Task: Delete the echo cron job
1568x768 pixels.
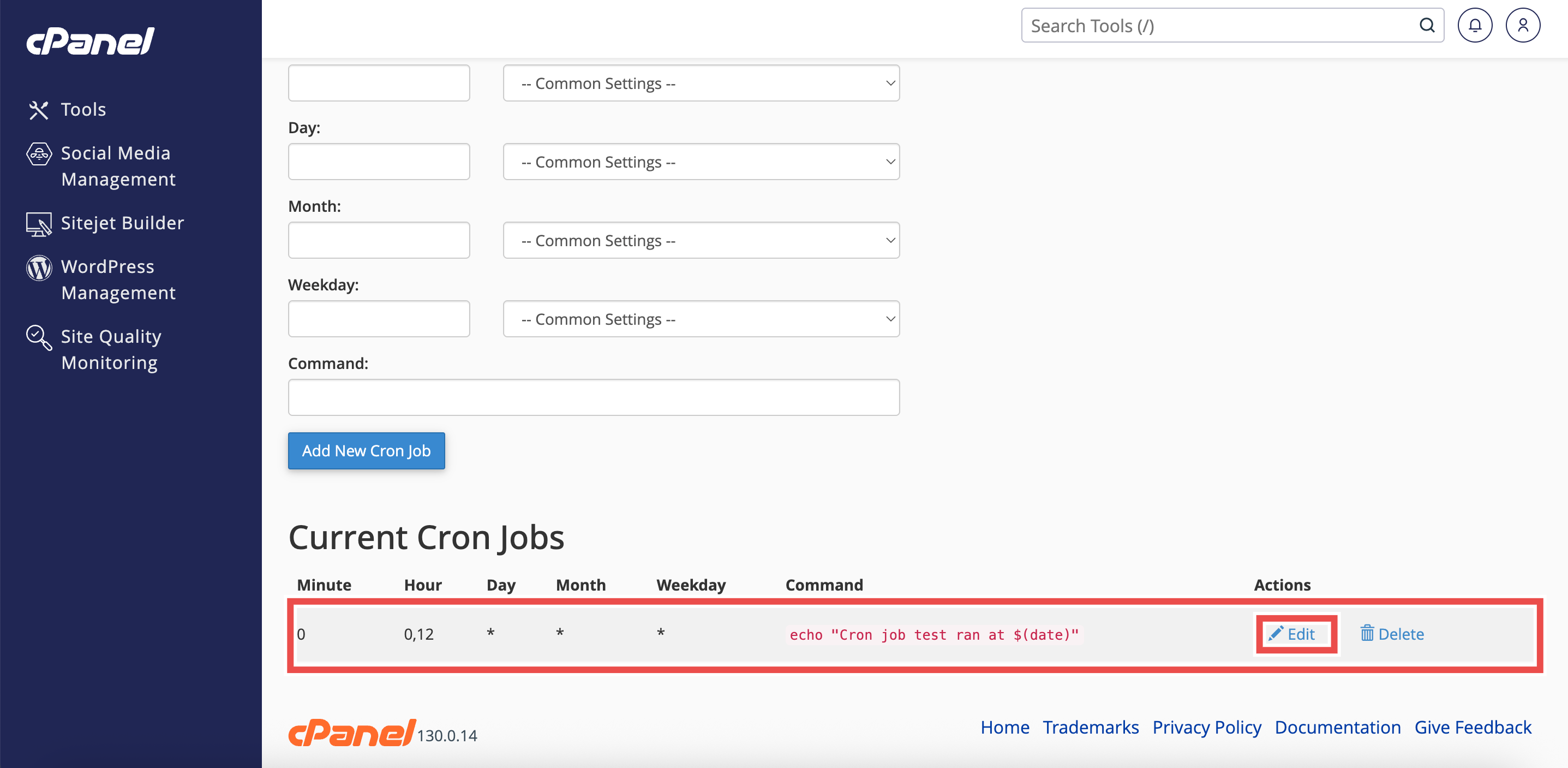Action: 1392,634
